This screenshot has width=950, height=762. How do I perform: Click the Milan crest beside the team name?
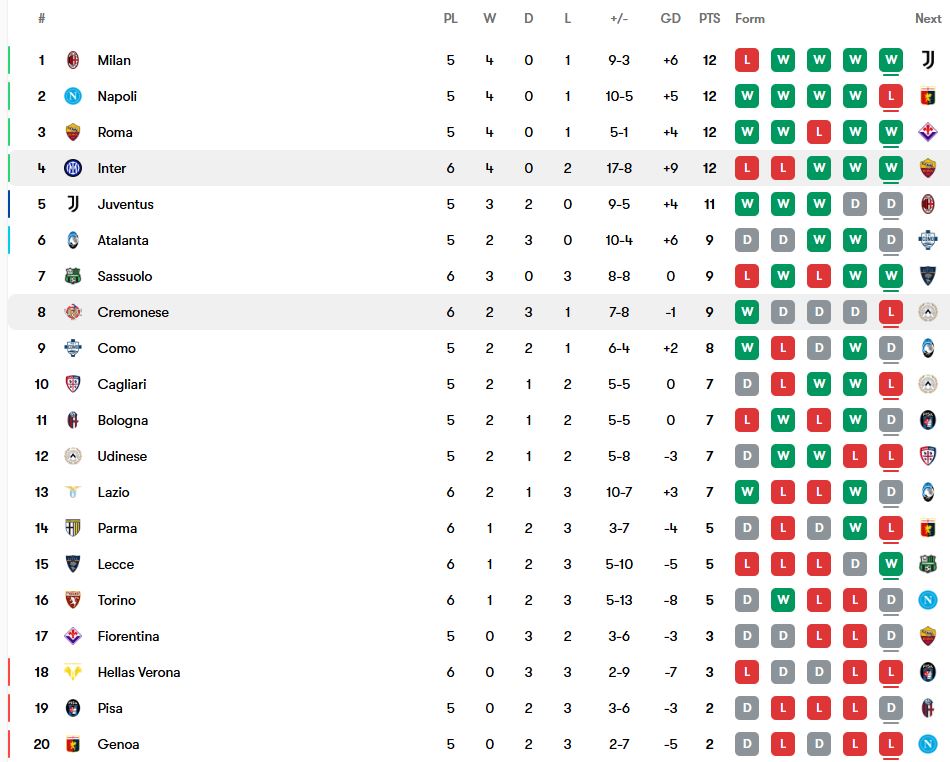coord(73,60)
